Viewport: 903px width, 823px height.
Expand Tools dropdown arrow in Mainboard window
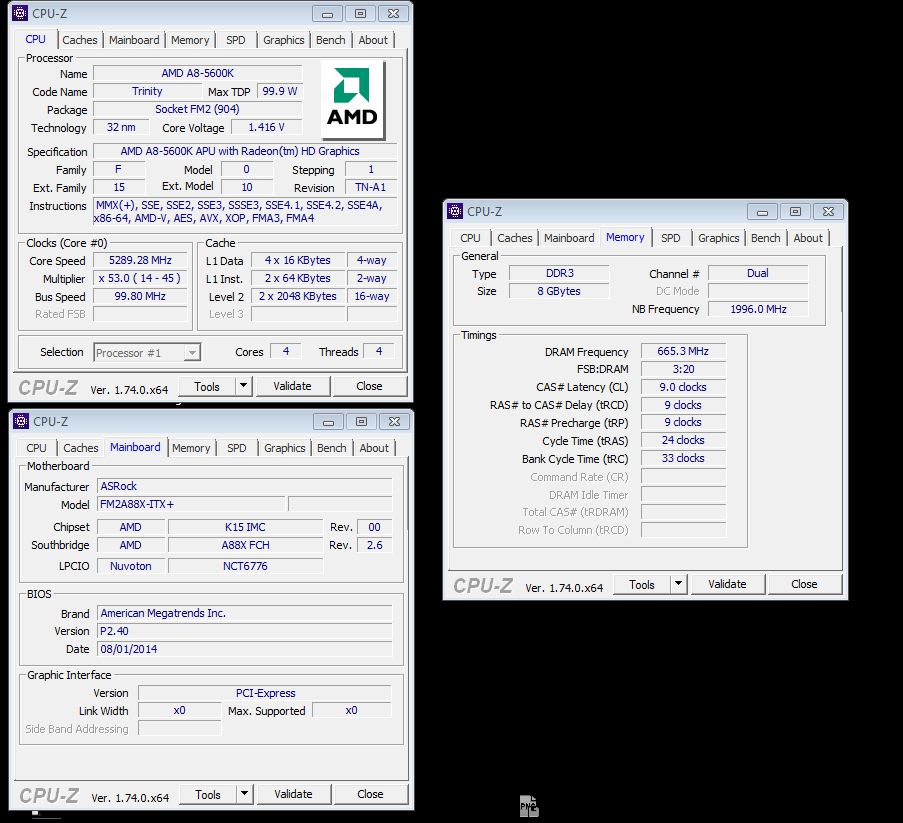pos(245,794)
